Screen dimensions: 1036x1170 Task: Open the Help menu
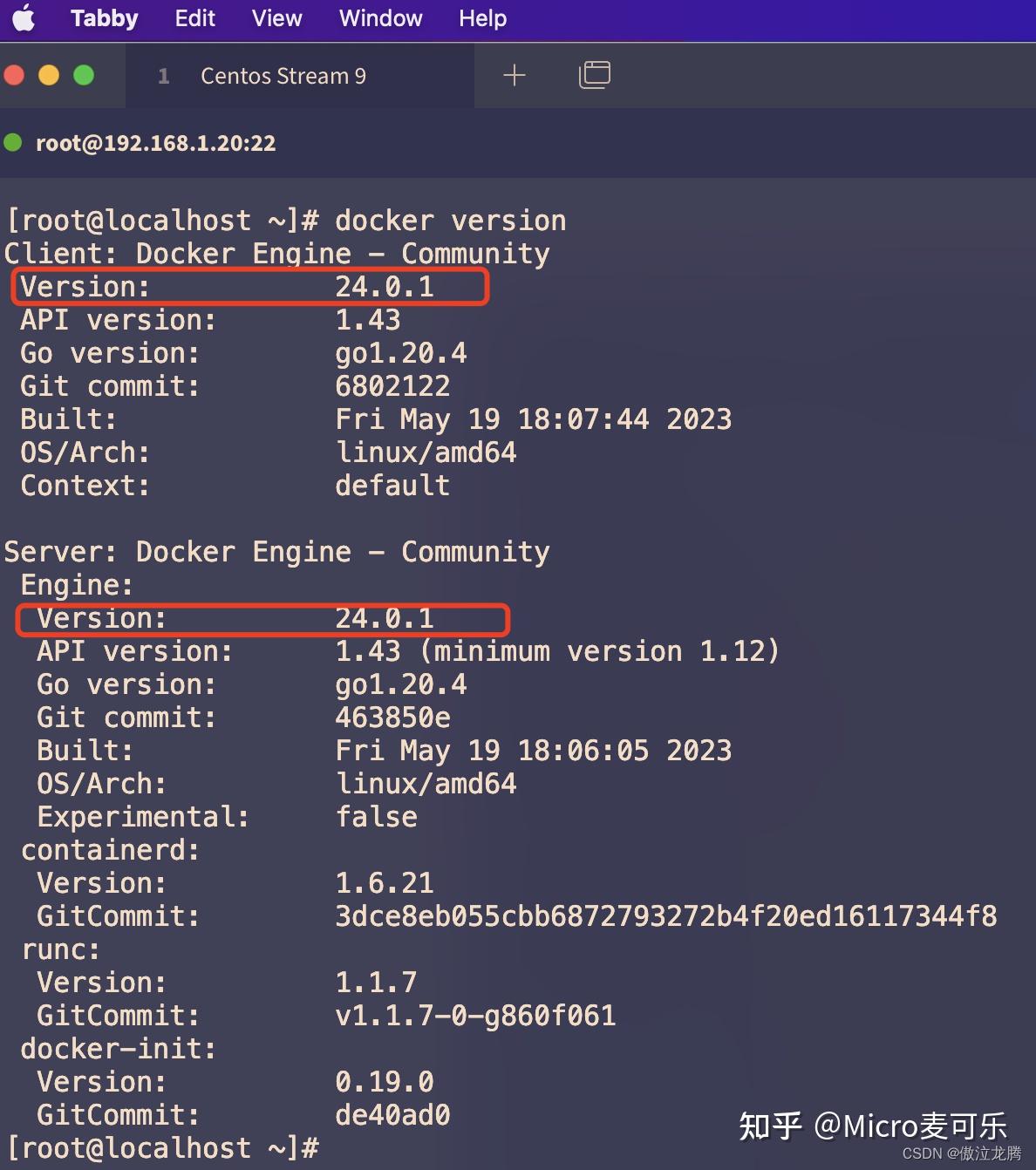click(482, 18)
